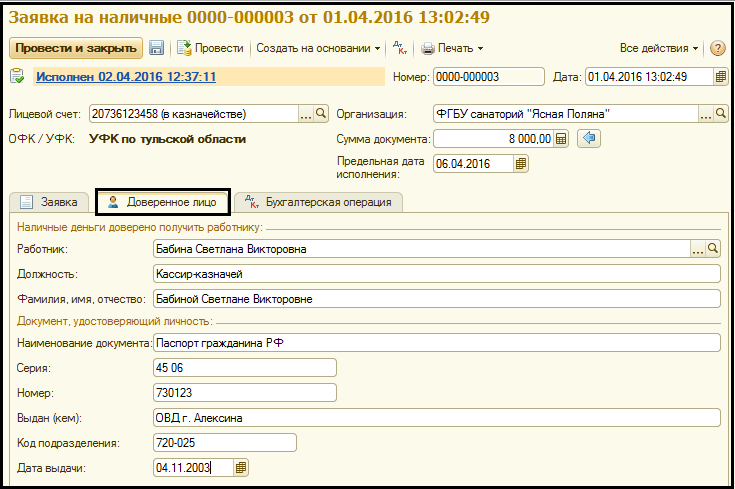Open calendar picker for Дата выдачи
735x489 pixels.
(241, 468)
